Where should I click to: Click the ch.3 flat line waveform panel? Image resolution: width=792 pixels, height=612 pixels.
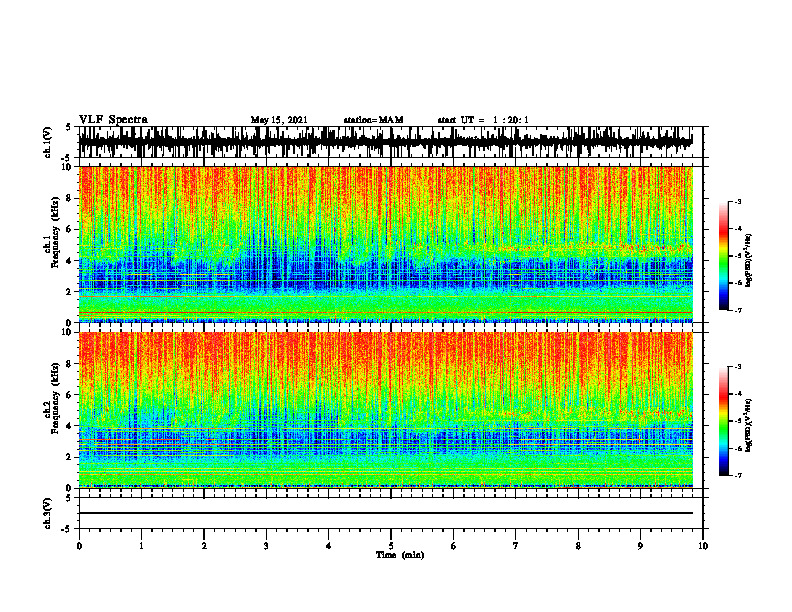pos(391,513)
